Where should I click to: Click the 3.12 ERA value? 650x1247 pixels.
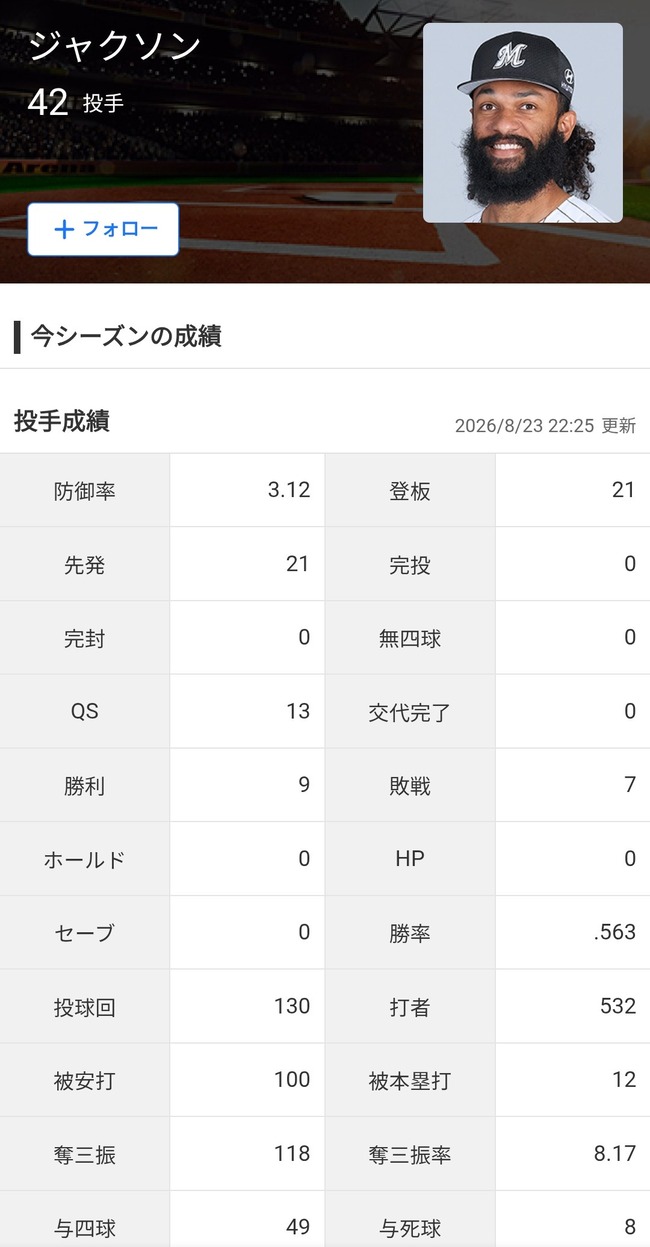[x=289, y=490]
